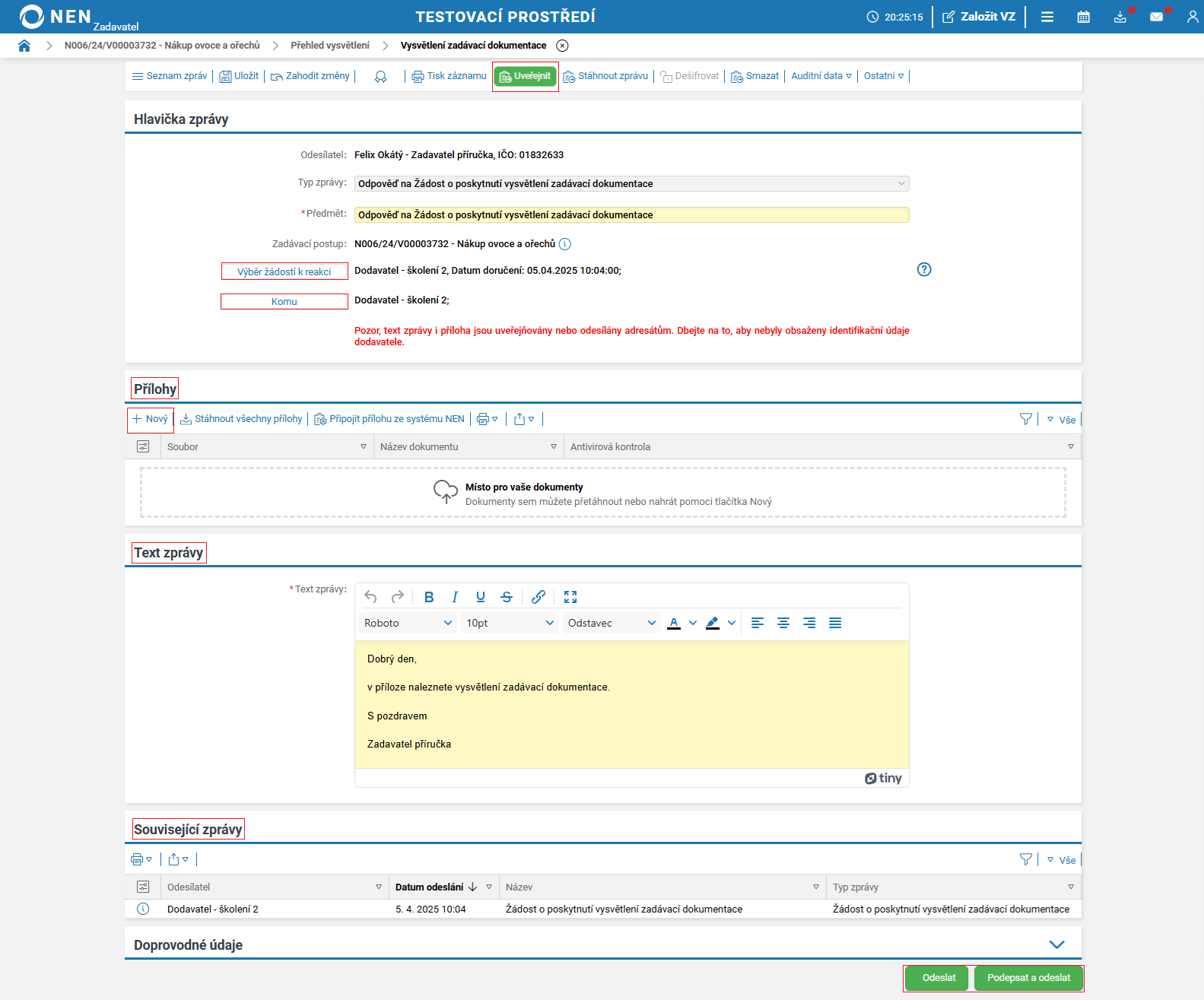Open the text color picker
The height and width of the screenshot is (1000, 1204).
692,623
